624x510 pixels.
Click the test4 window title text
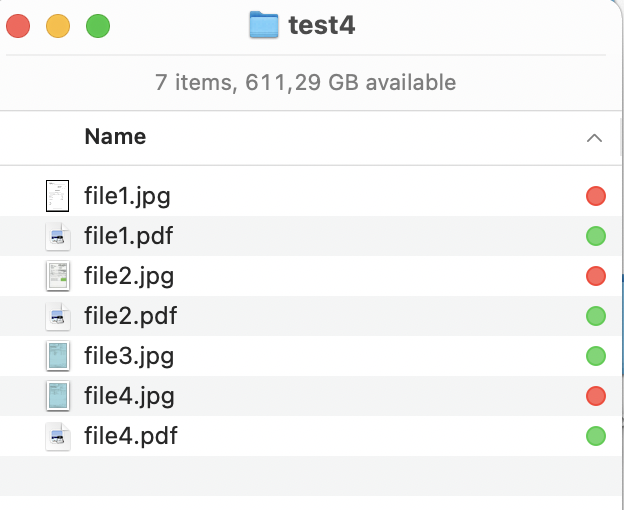coord(321,25)
